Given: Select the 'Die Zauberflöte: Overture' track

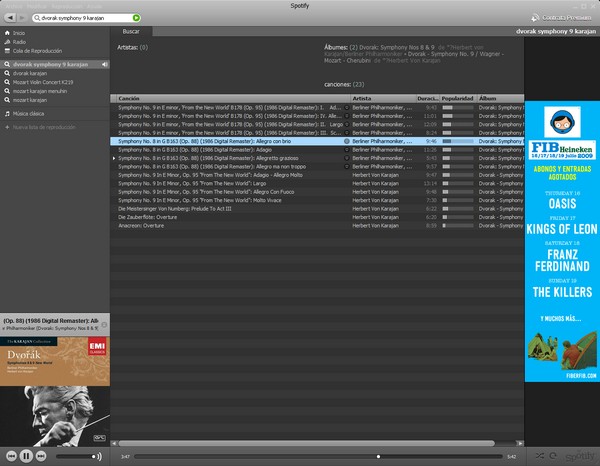Looking at the screenshot, I should (317, 217).
